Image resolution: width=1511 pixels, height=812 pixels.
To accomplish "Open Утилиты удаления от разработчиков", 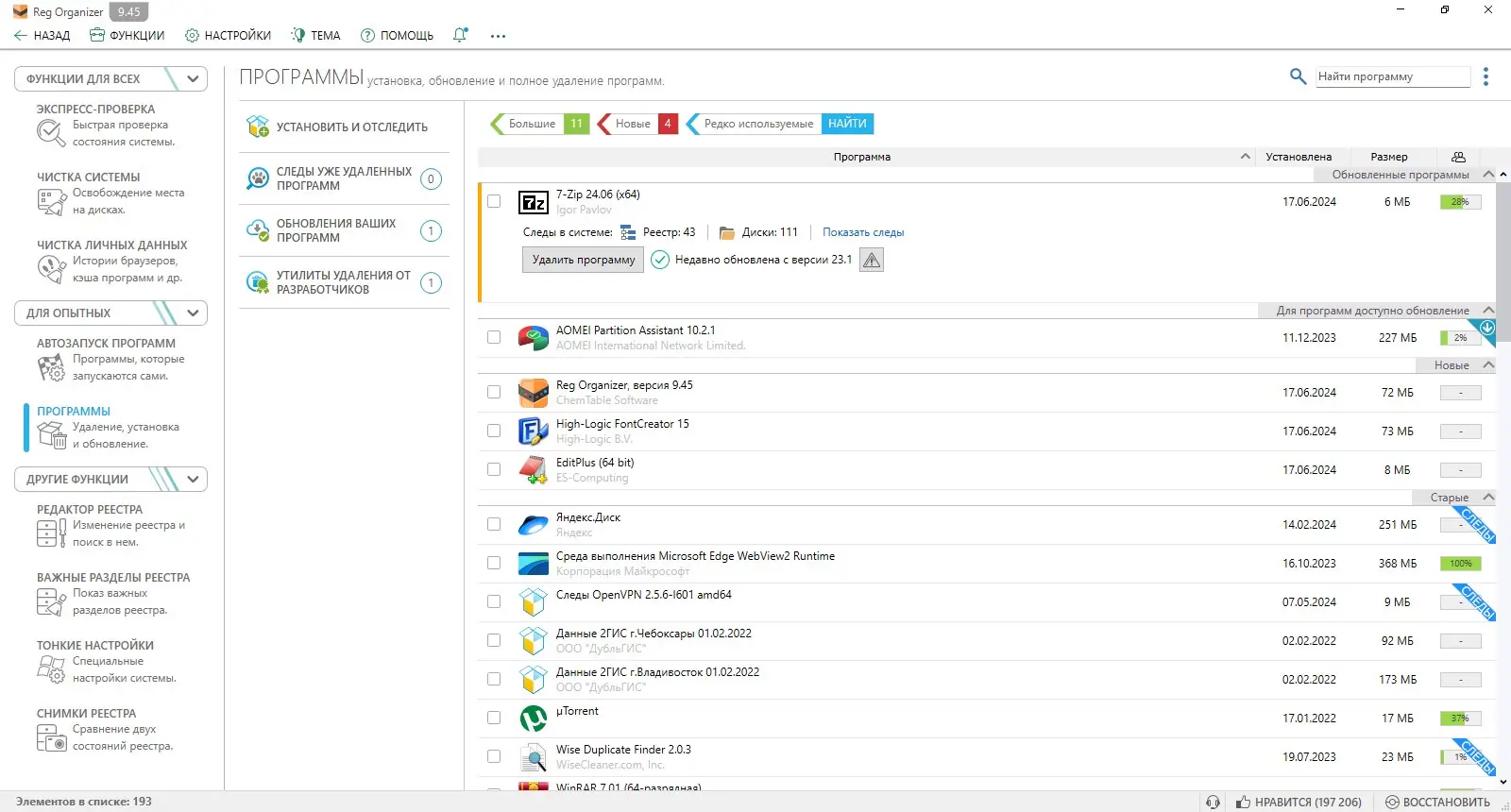I will pyautogui.click(x=344, y=282).
